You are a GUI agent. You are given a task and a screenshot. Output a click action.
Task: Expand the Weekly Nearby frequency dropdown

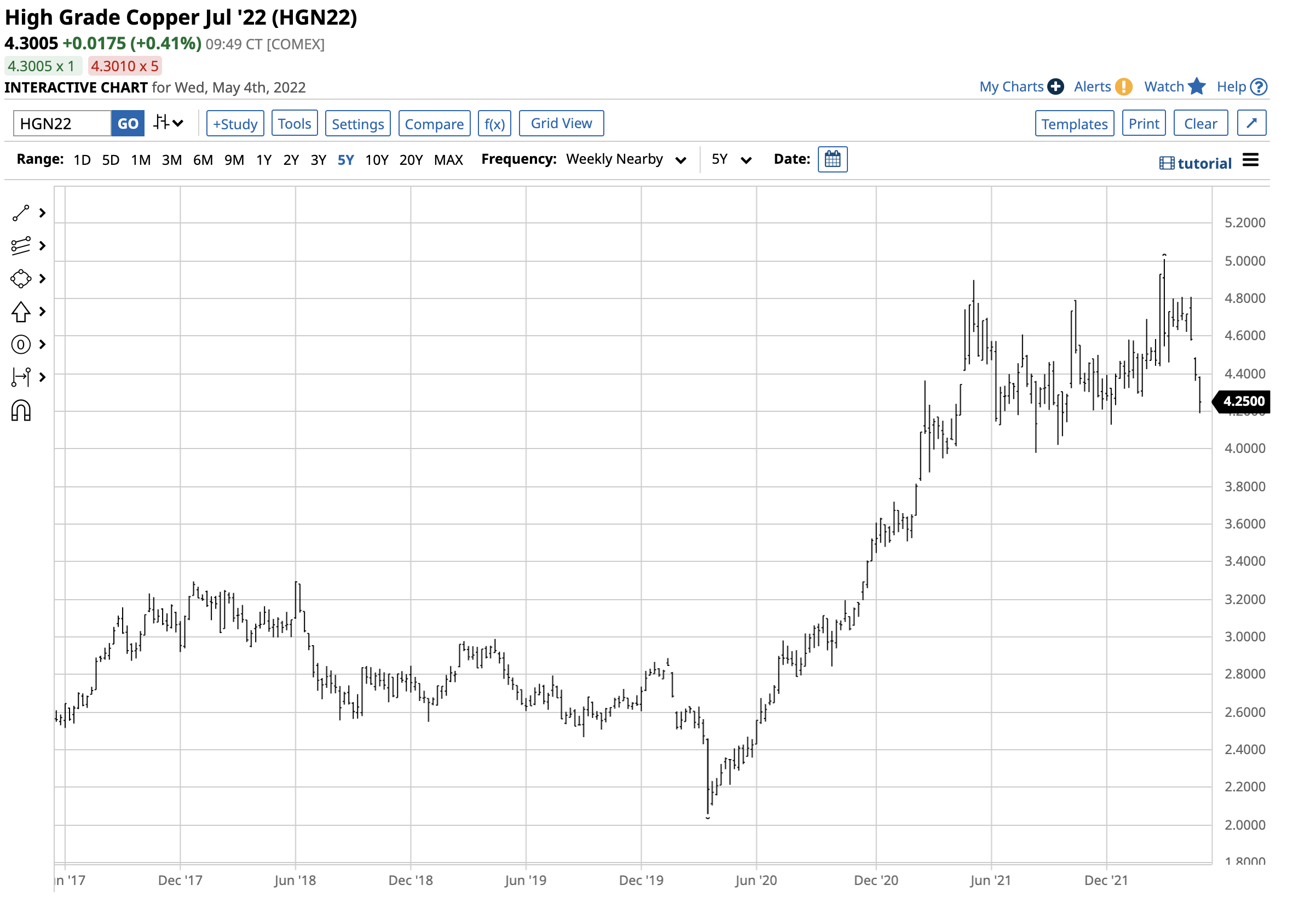point(681,160)
